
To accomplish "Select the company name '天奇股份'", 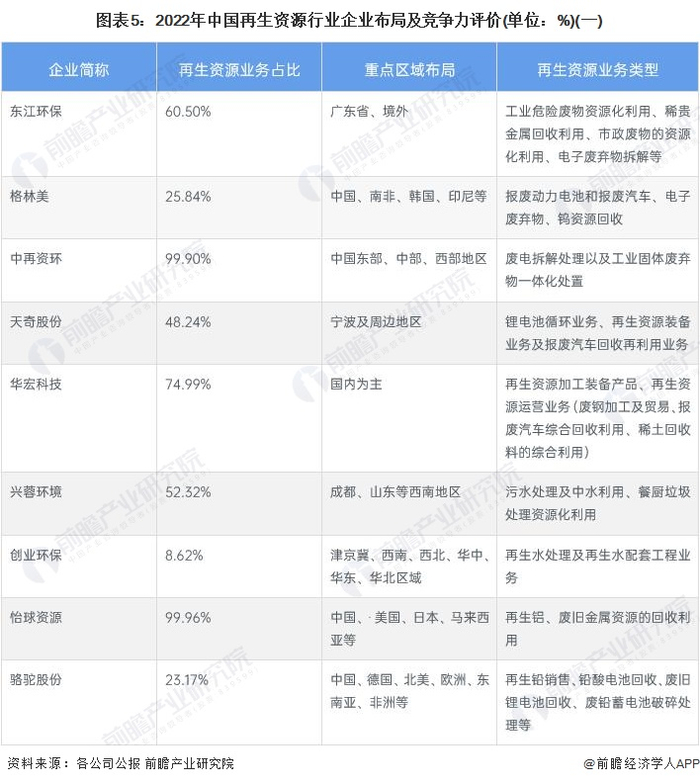I will pyautogui.click(x=36, y=322).
